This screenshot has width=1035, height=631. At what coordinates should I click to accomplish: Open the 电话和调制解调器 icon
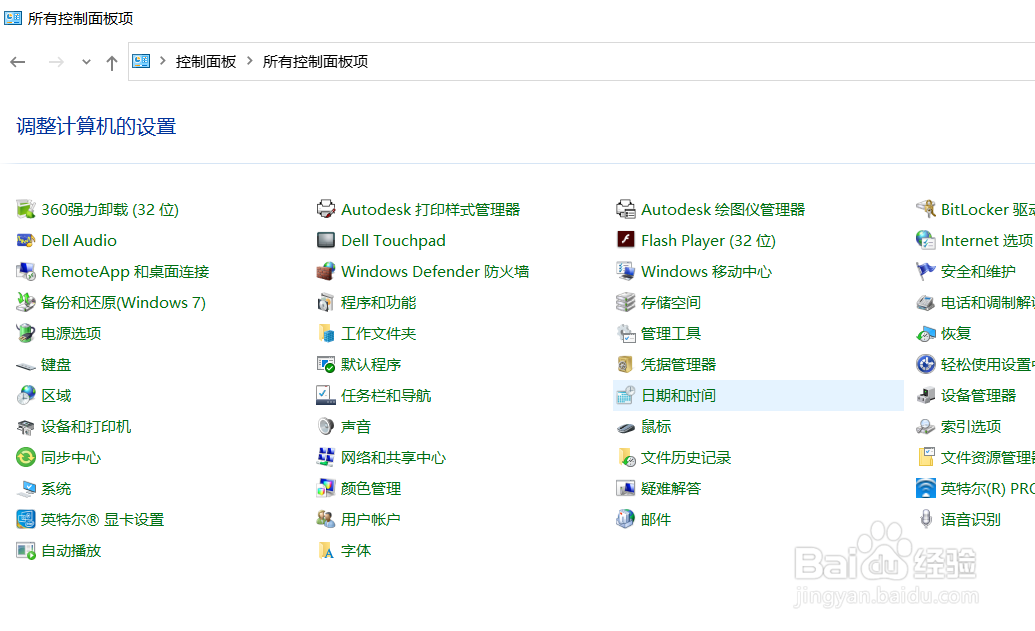926,303
